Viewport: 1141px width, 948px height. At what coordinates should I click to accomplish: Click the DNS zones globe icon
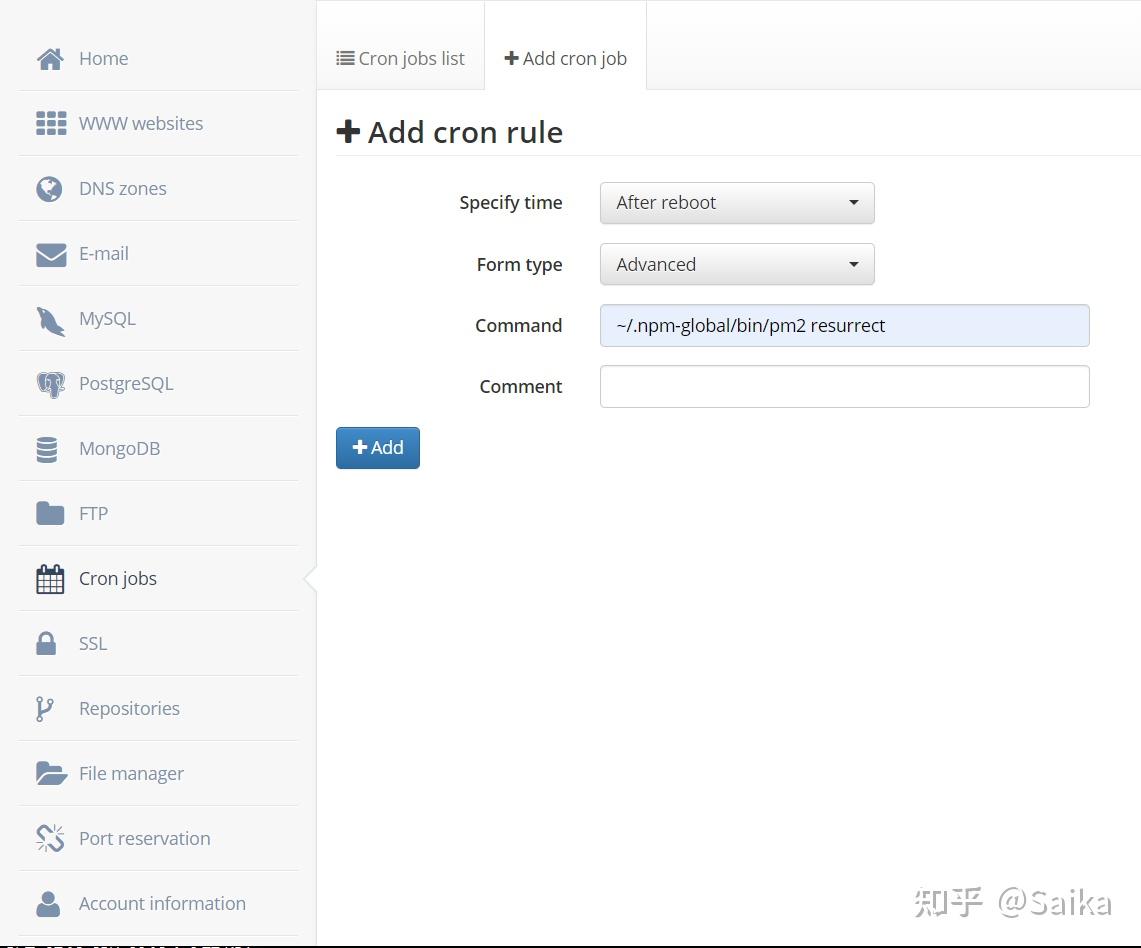pyautogui.click(x=49, y=189)
